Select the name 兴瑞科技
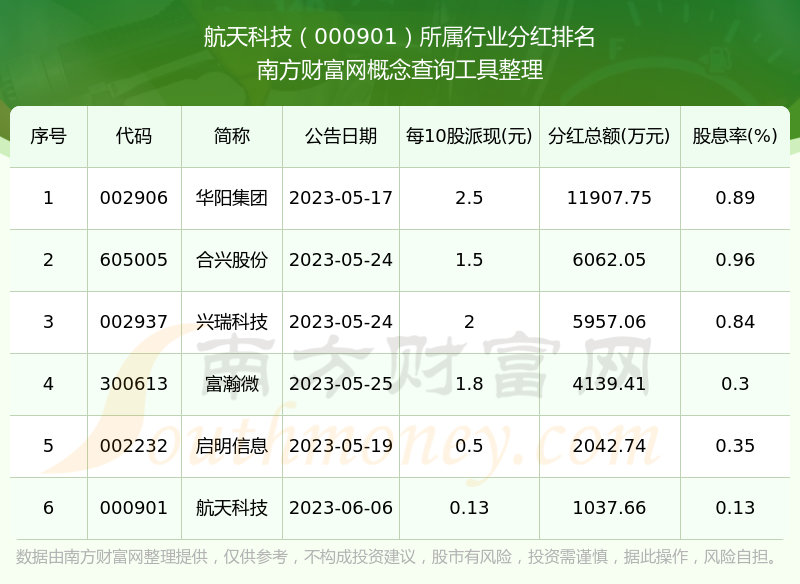This screenshot has width=800, height=584. [232, 322]
